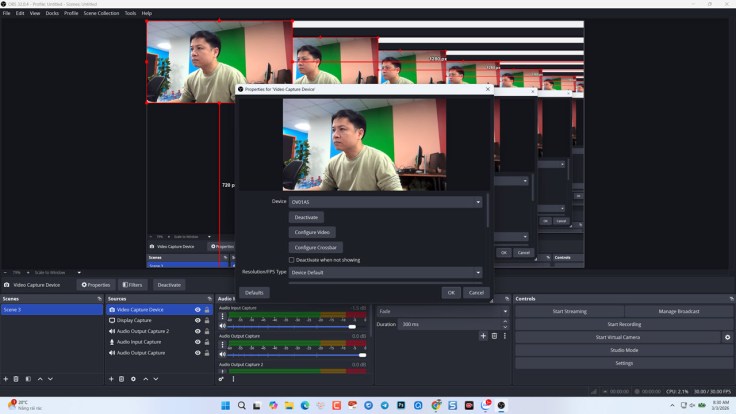Open Telegram from taskbar

pyautogui.click(x=384, y=406)
